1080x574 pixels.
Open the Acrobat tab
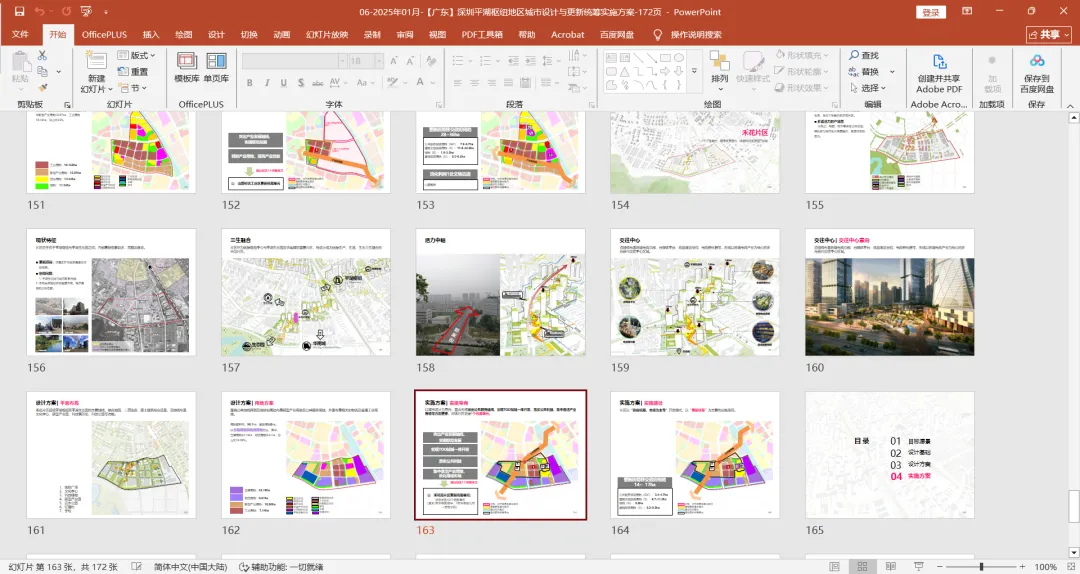click(x=568, y=34)
